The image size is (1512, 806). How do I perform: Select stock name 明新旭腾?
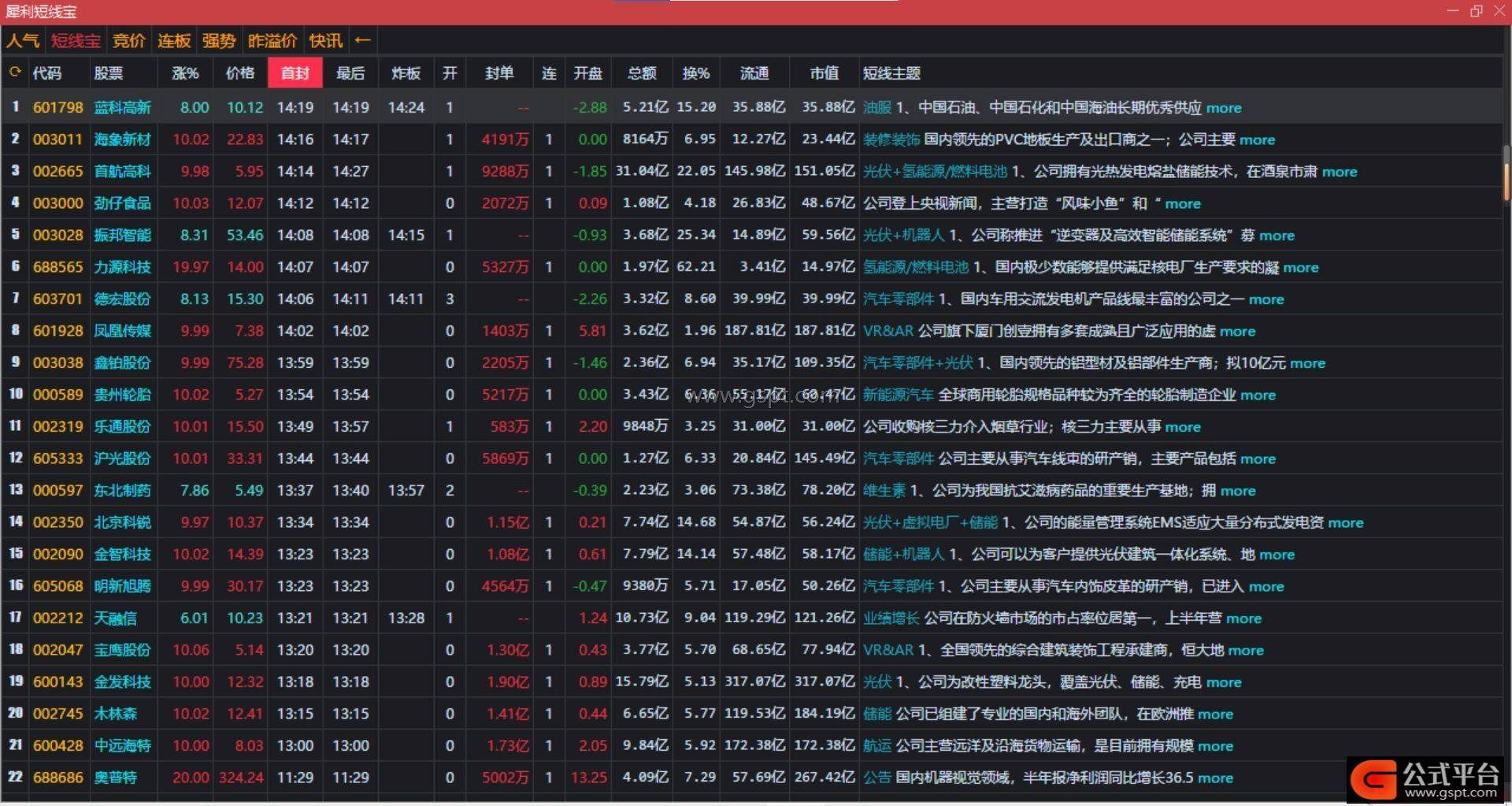tap(123, 586)
